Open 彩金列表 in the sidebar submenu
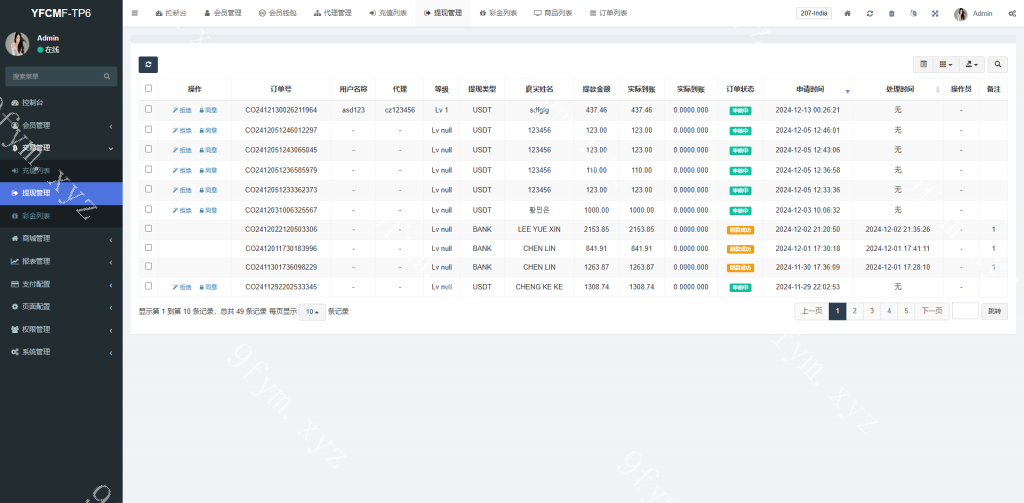Screen dimensions: 1024x503 (61, 216)
